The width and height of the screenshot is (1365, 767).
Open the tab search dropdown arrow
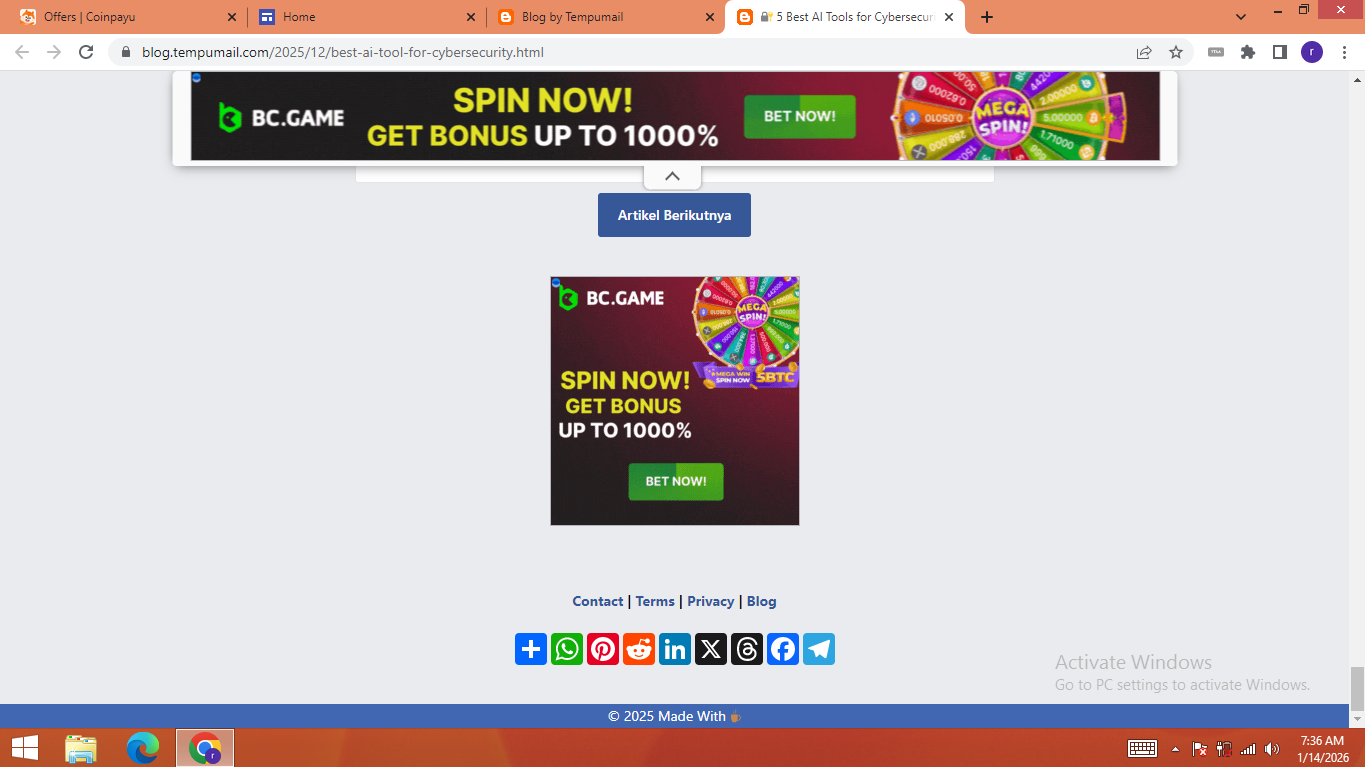coord(1241,17)
